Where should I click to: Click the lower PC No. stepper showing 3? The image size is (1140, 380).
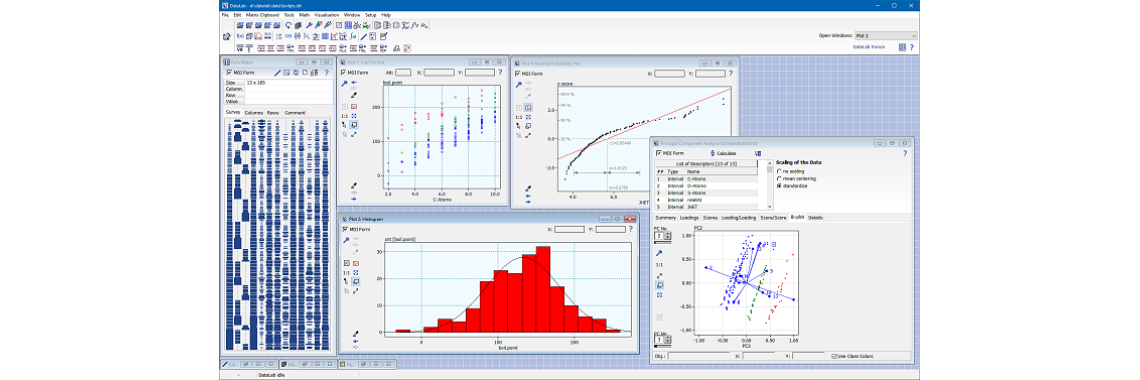[662, 339]
